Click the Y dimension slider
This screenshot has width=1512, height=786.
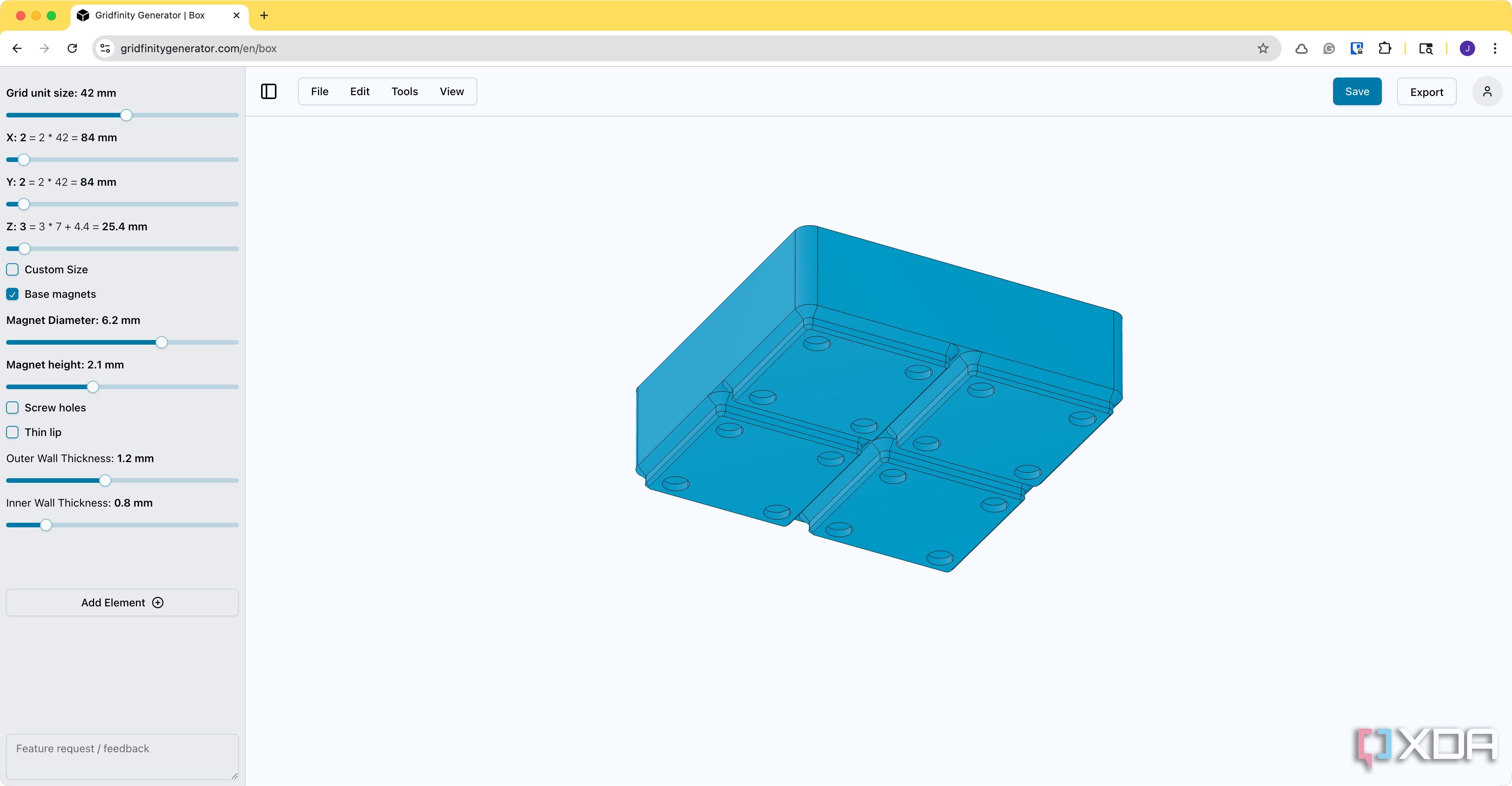coord(122,204)
